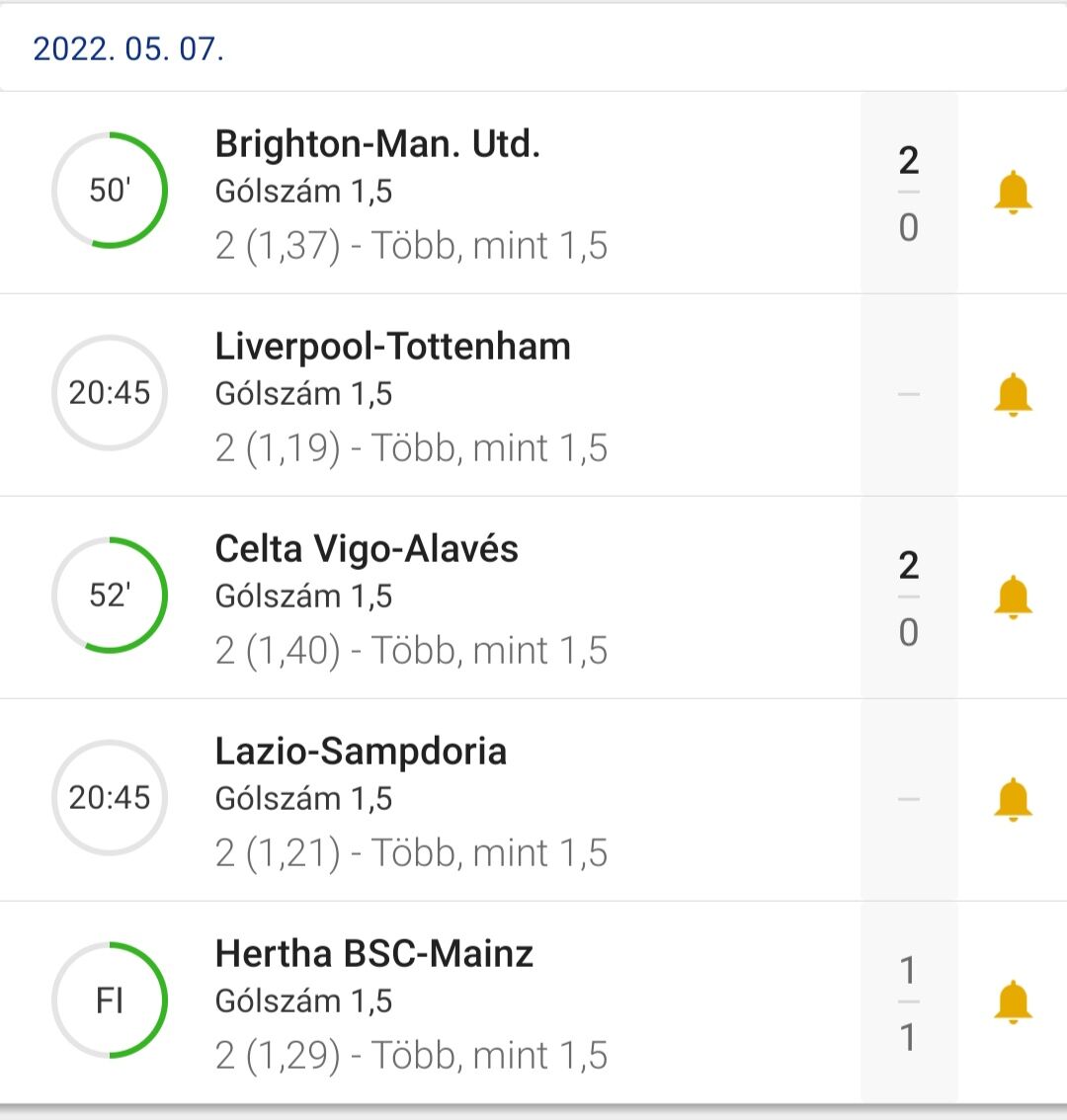Image resolution: width=1067 pixels, height=1120 pixels.
Task: Click the 2-0 score of Celta Vigo-Alavés
Action: [909, 599]
